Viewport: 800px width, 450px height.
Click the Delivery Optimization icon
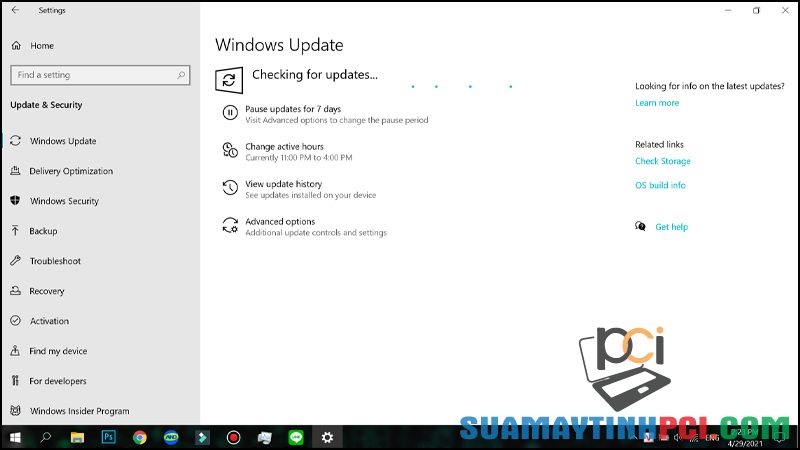pos(16,170)
